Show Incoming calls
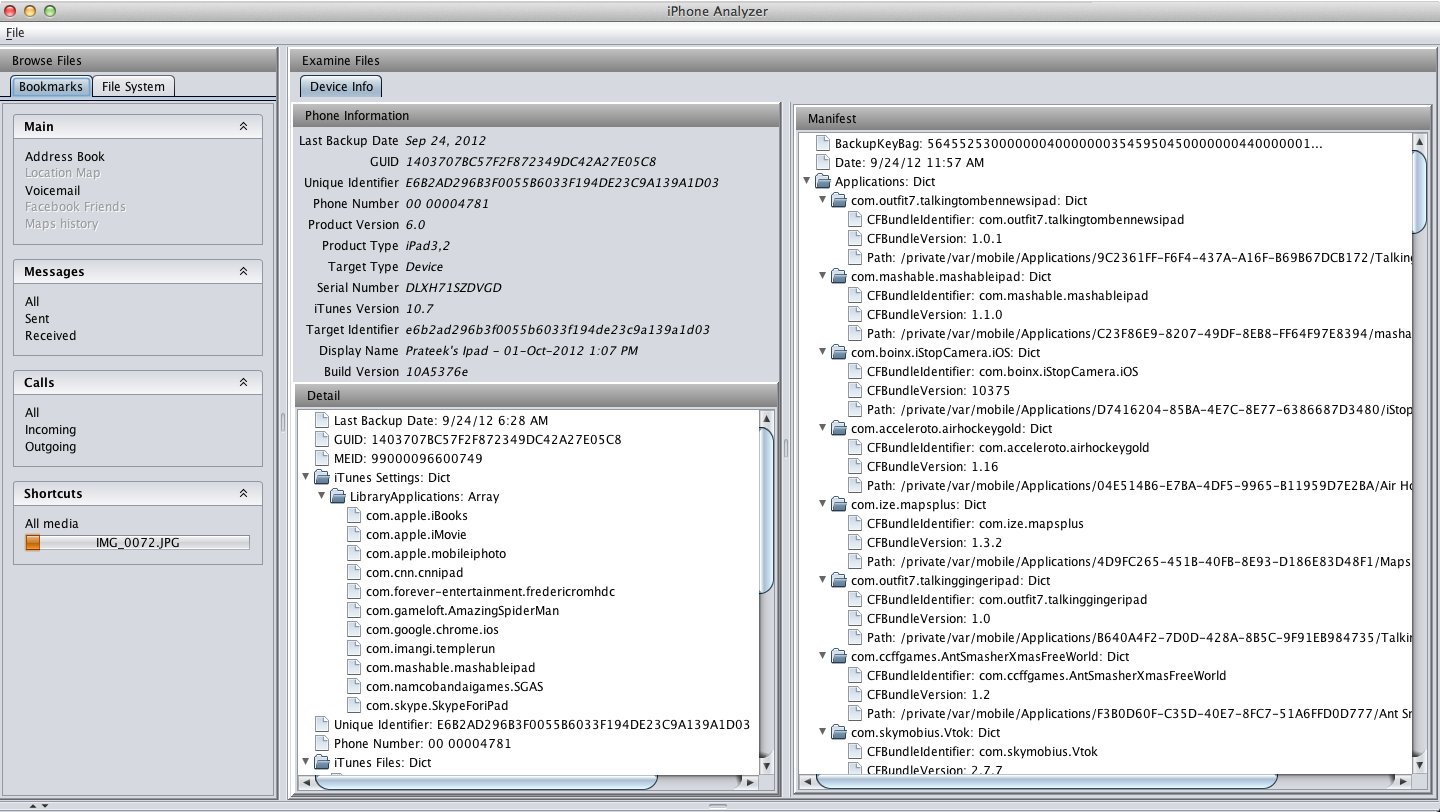1440x812 pixels. click(51, 430)
